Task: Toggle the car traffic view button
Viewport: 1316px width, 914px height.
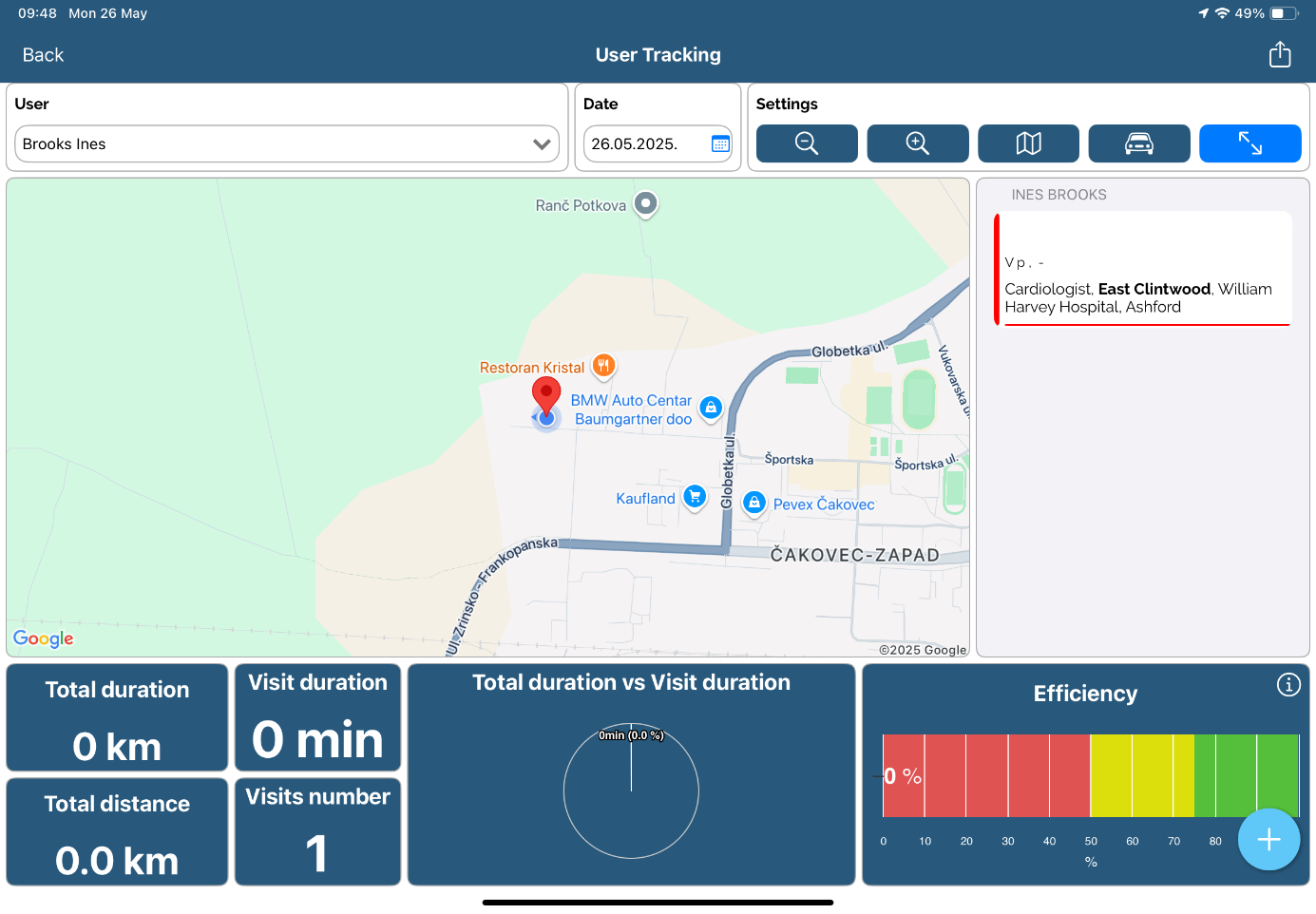Action: pyautogui.click(x=1138, y=143)
